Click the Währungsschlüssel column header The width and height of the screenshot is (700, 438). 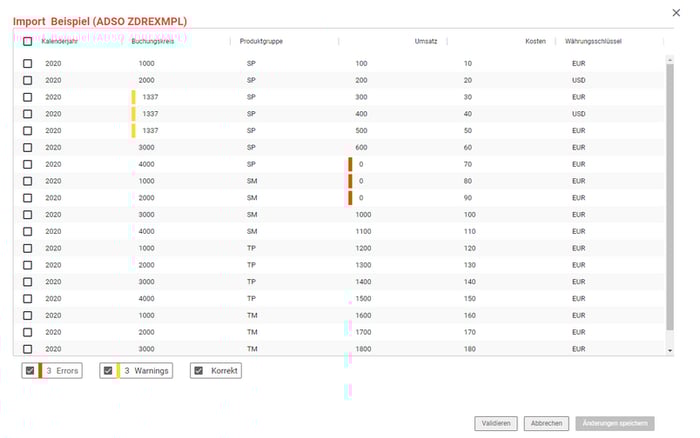pyautogui.click(x=593, y=41)
